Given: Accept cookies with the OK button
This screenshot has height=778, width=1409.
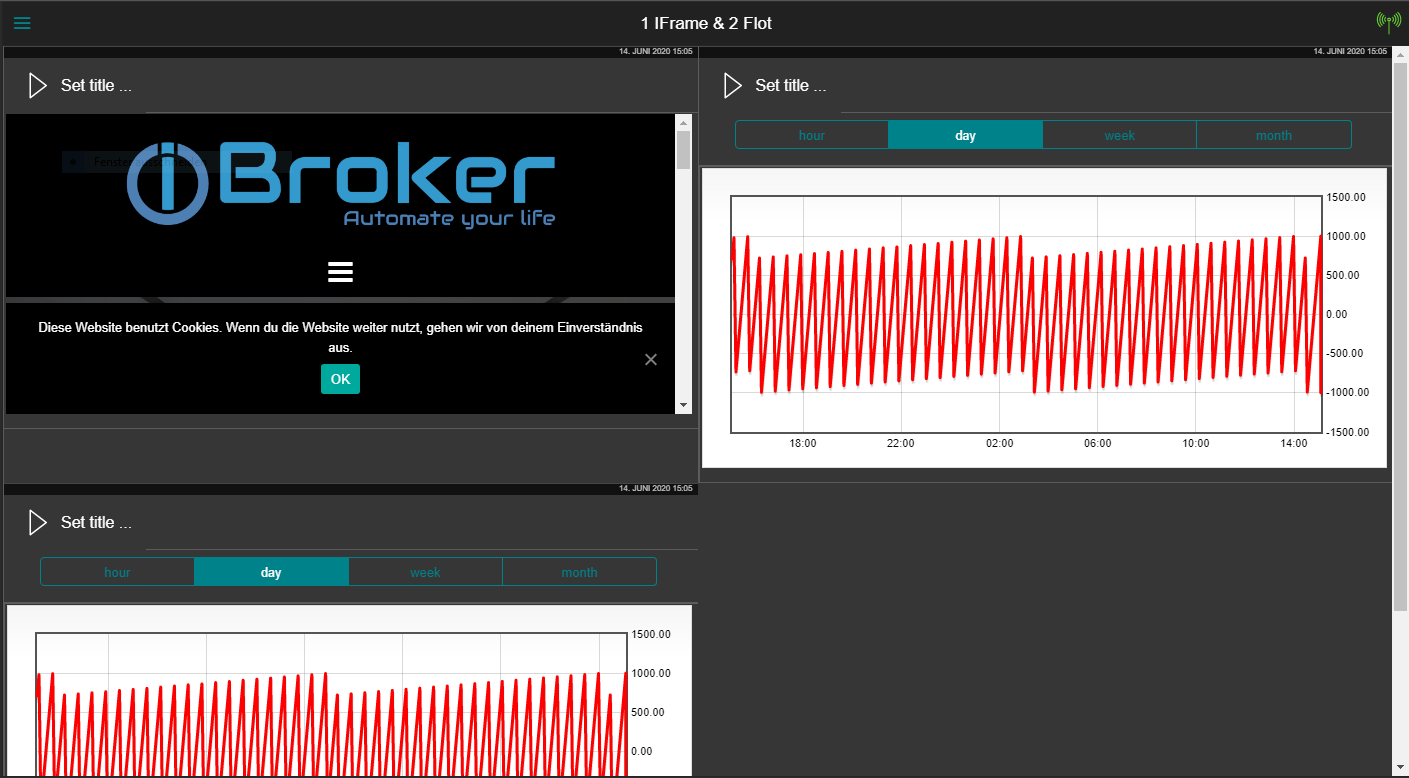Looking at the screenshot, I should click(x=340, y=379).
